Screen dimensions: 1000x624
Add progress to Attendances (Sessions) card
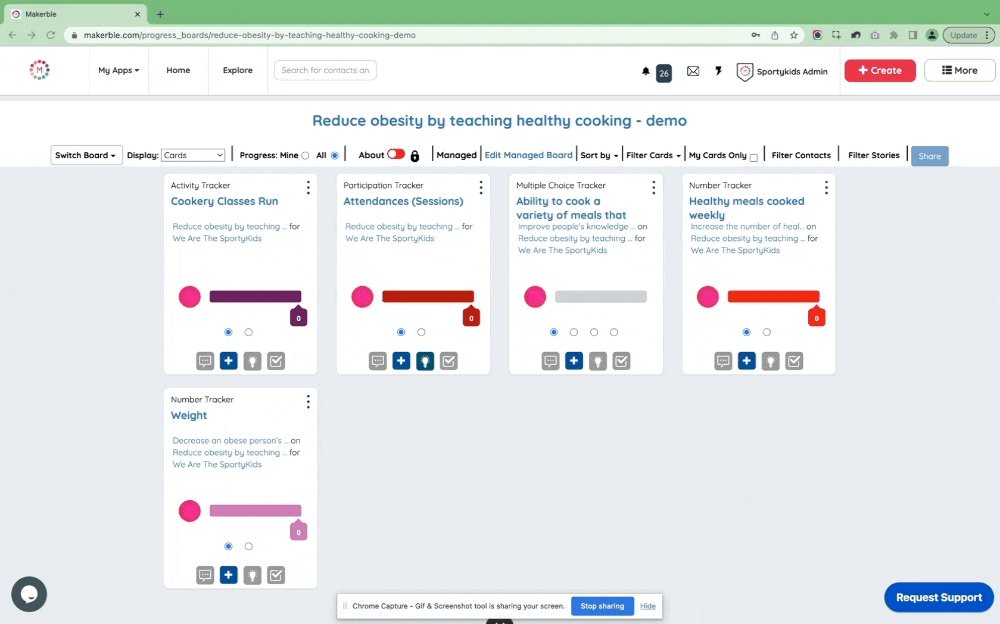(401, 360)
